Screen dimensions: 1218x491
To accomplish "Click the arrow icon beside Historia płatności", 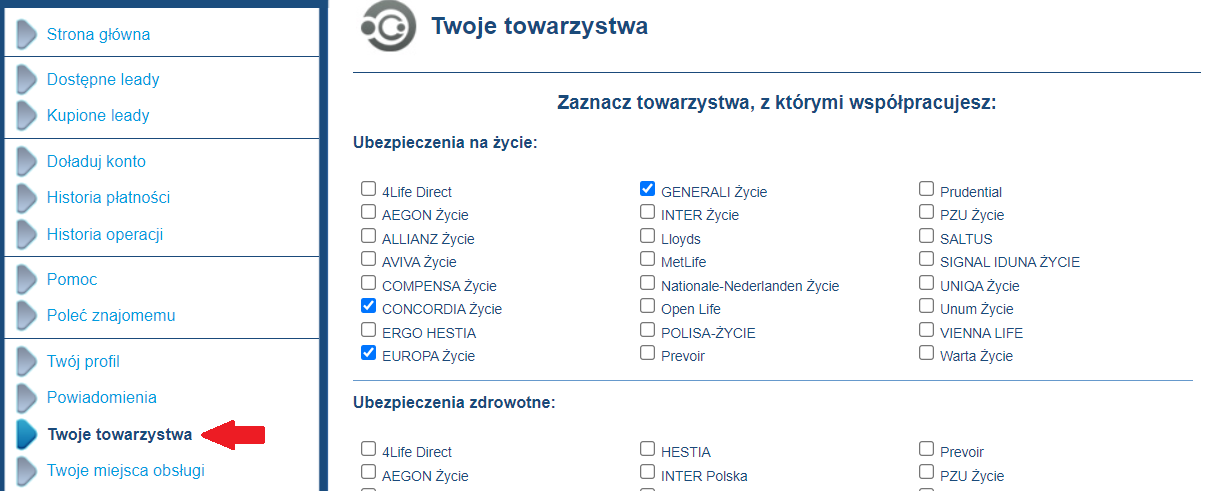I will (x=26, y=197).
